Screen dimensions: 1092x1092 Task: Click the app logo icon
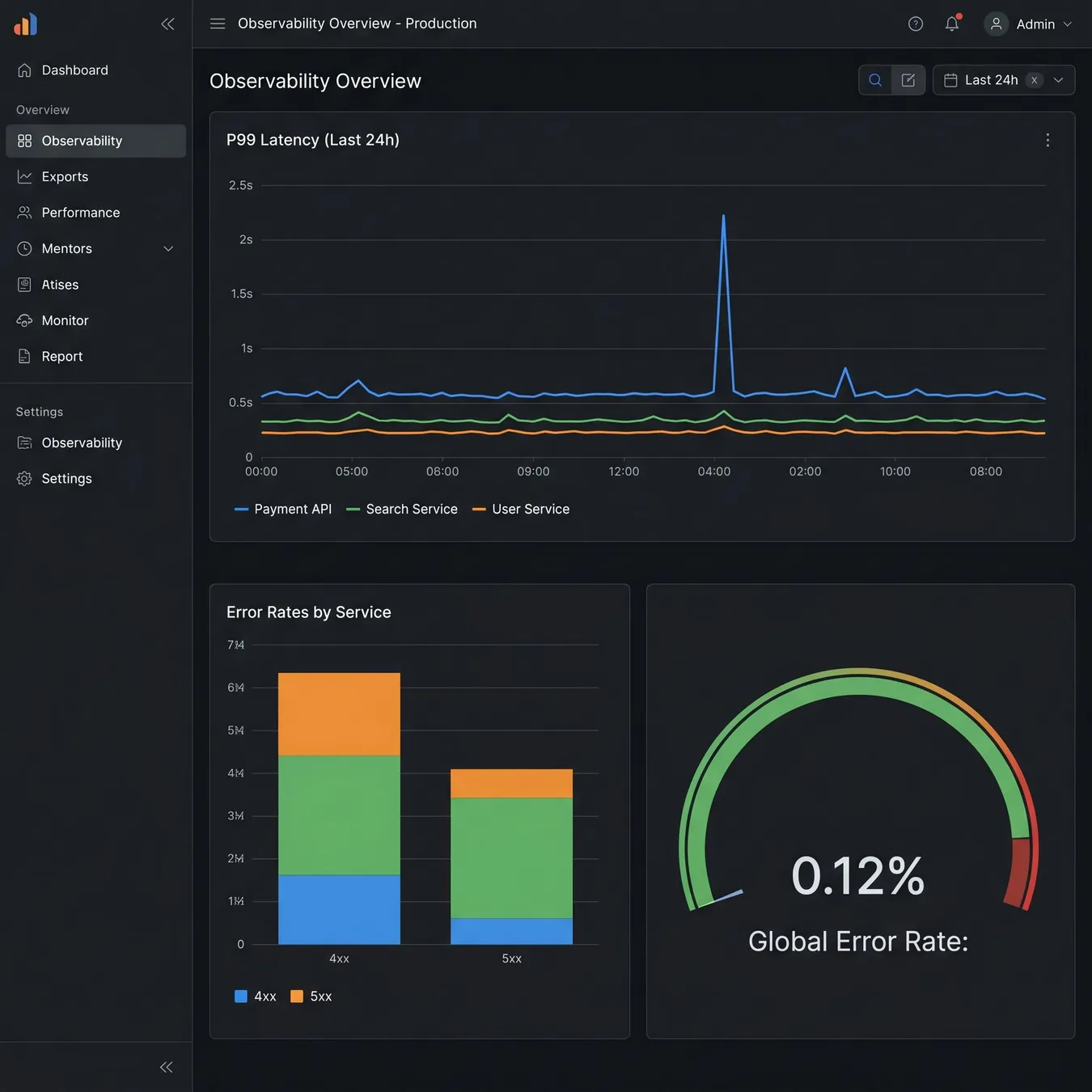(25, 24)
